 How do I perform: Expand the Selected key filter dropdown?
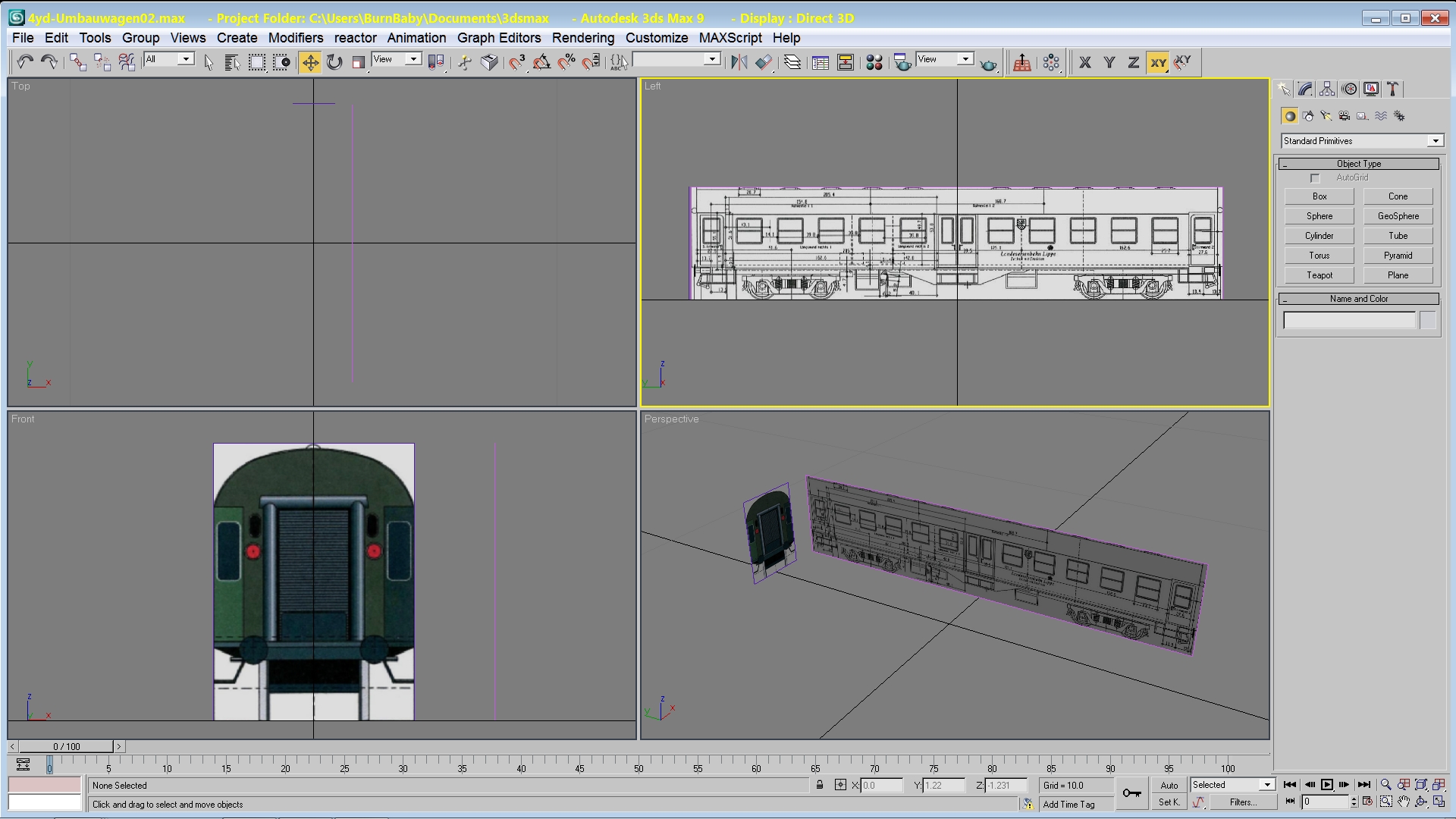(x=1266, y=785)
